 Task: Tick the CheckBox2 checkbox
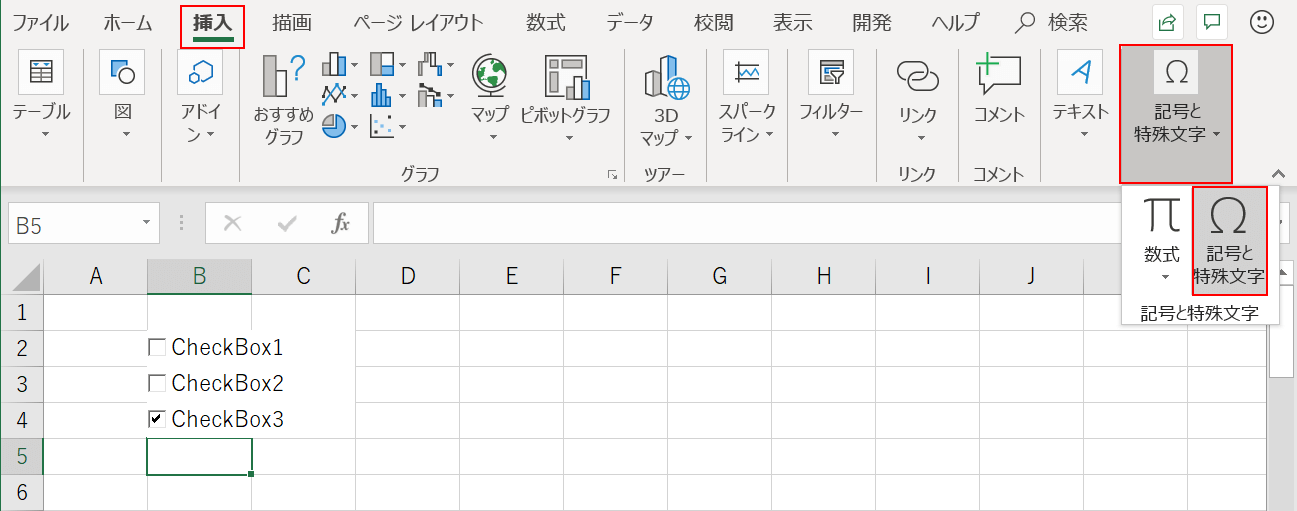[156, 383]
